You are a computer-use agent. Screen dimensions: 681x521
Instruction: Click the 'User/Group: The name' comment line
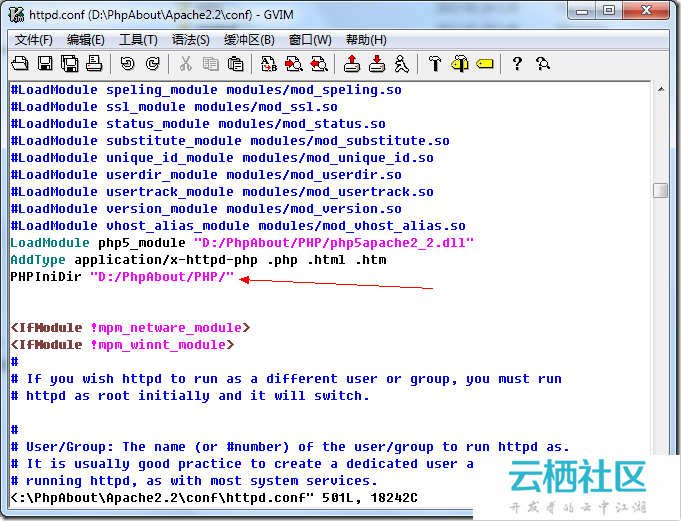290,447
